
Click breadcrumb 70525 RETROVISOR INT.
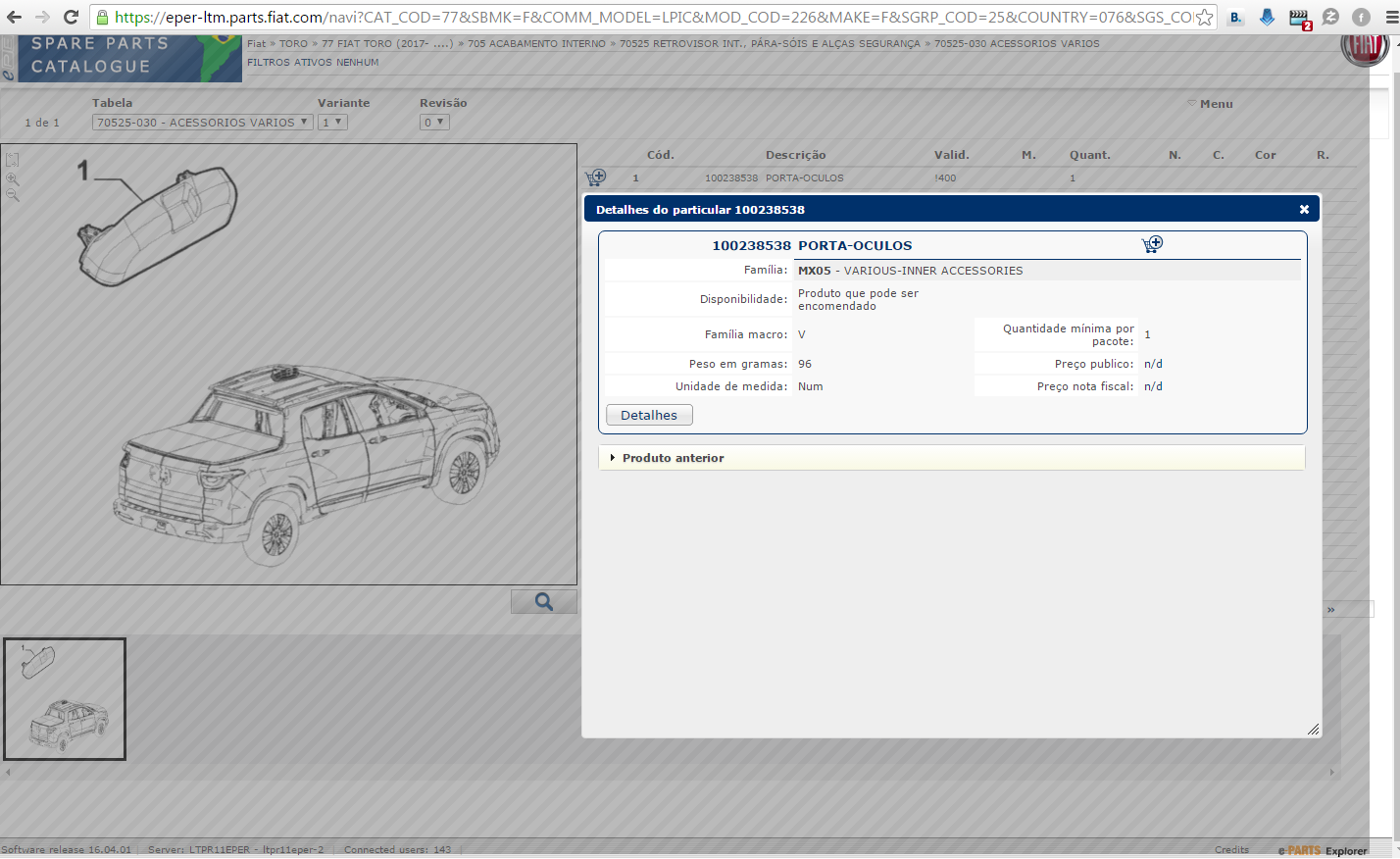coord(770,43)
